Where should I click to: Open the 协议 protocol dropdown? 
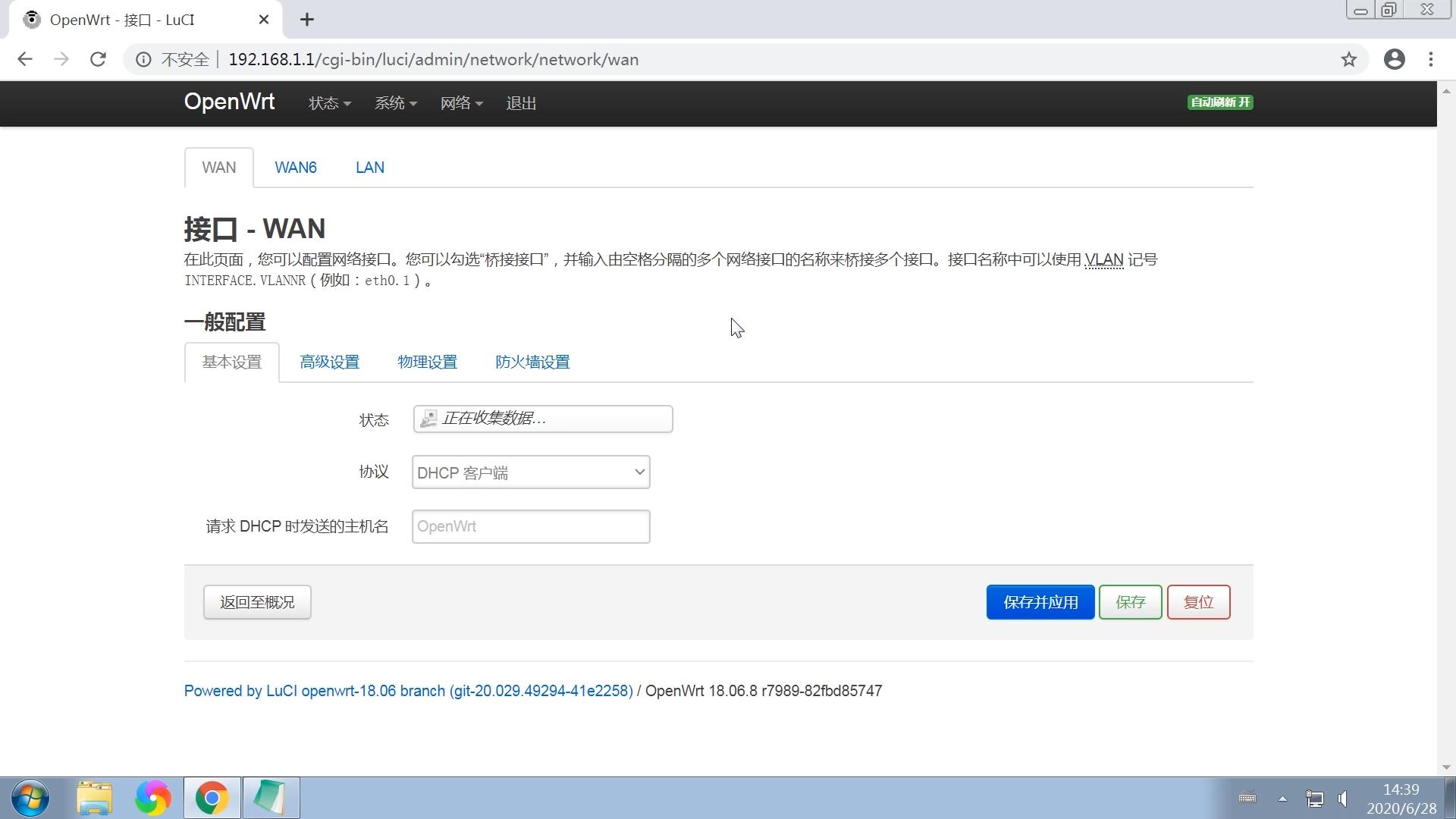tap(530, 472)
